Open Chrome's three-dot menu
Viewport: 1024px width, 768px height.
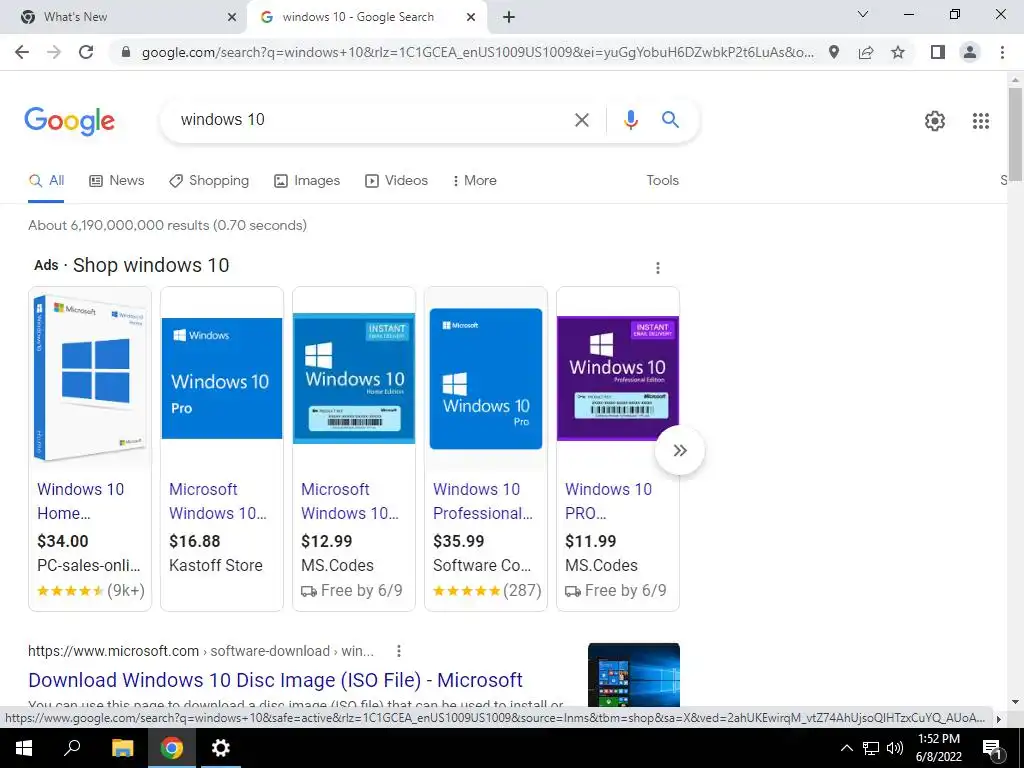point(1002,52)
